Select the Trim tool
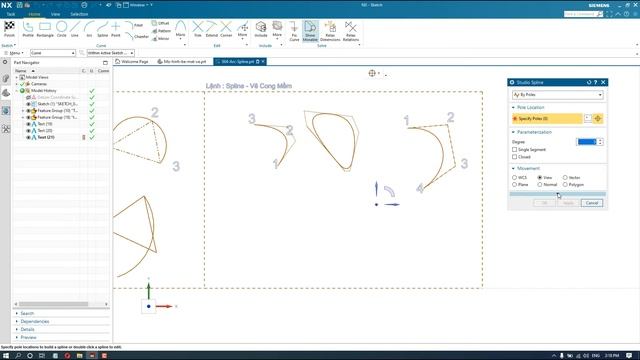This screenshot has height=360, width=640. (x=198, y=29)
